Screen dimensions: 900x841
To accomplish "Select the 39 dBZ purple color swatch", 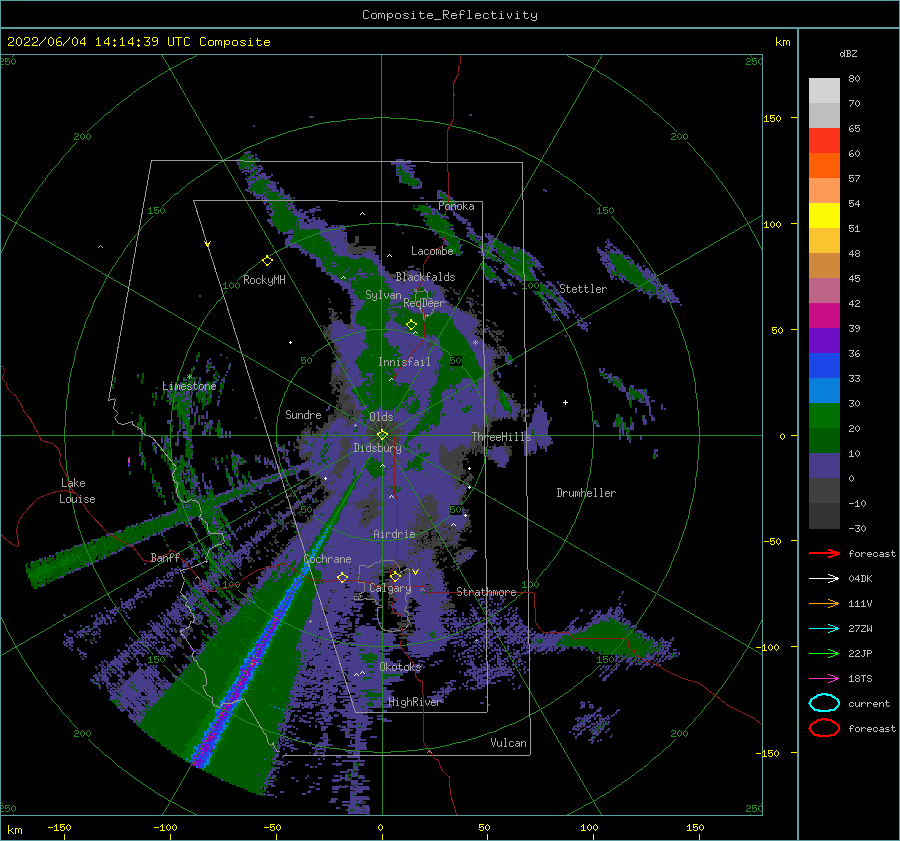I will (x=824, y=340).
